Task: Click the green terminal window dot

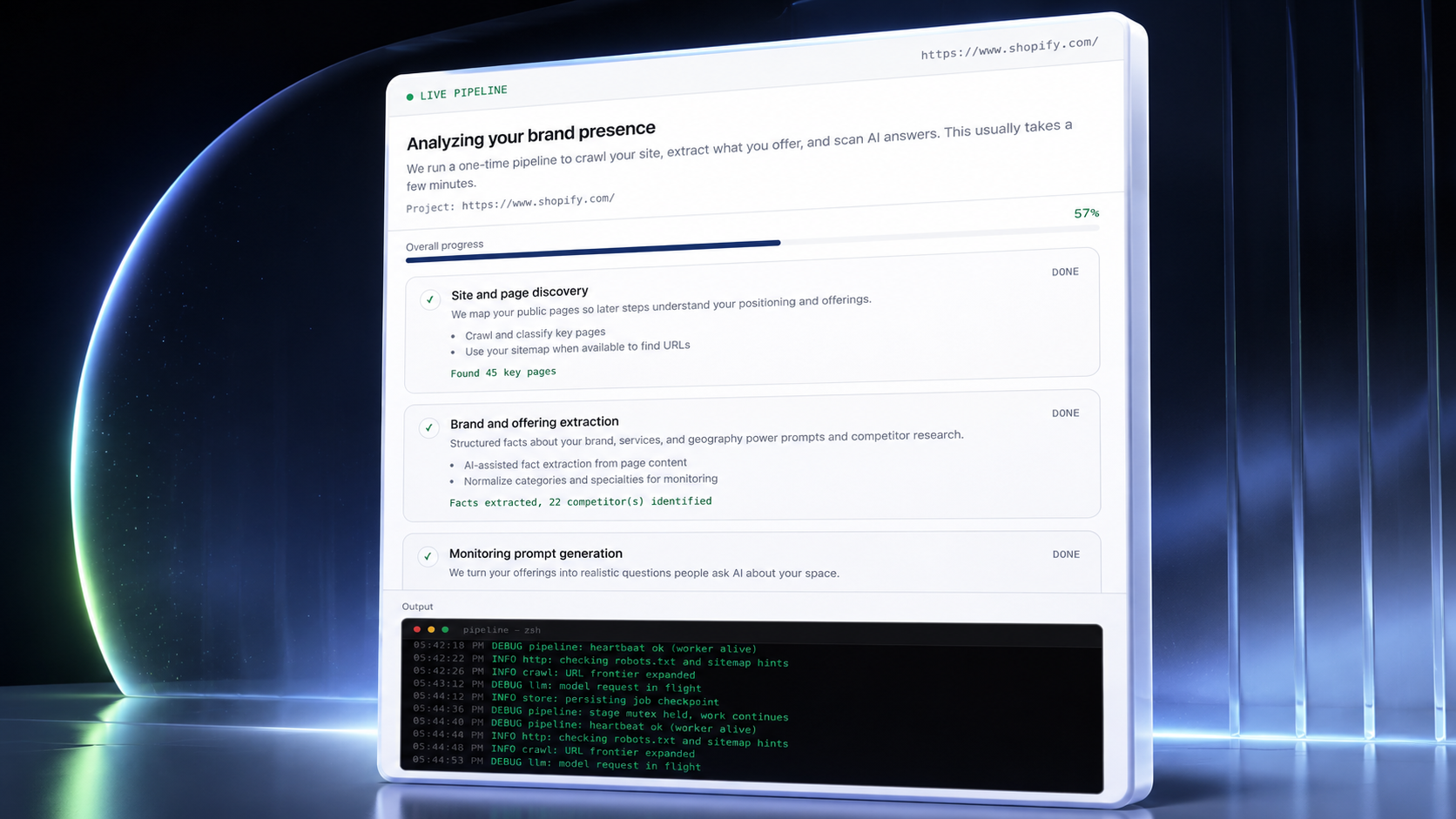Action: (445, 629)
